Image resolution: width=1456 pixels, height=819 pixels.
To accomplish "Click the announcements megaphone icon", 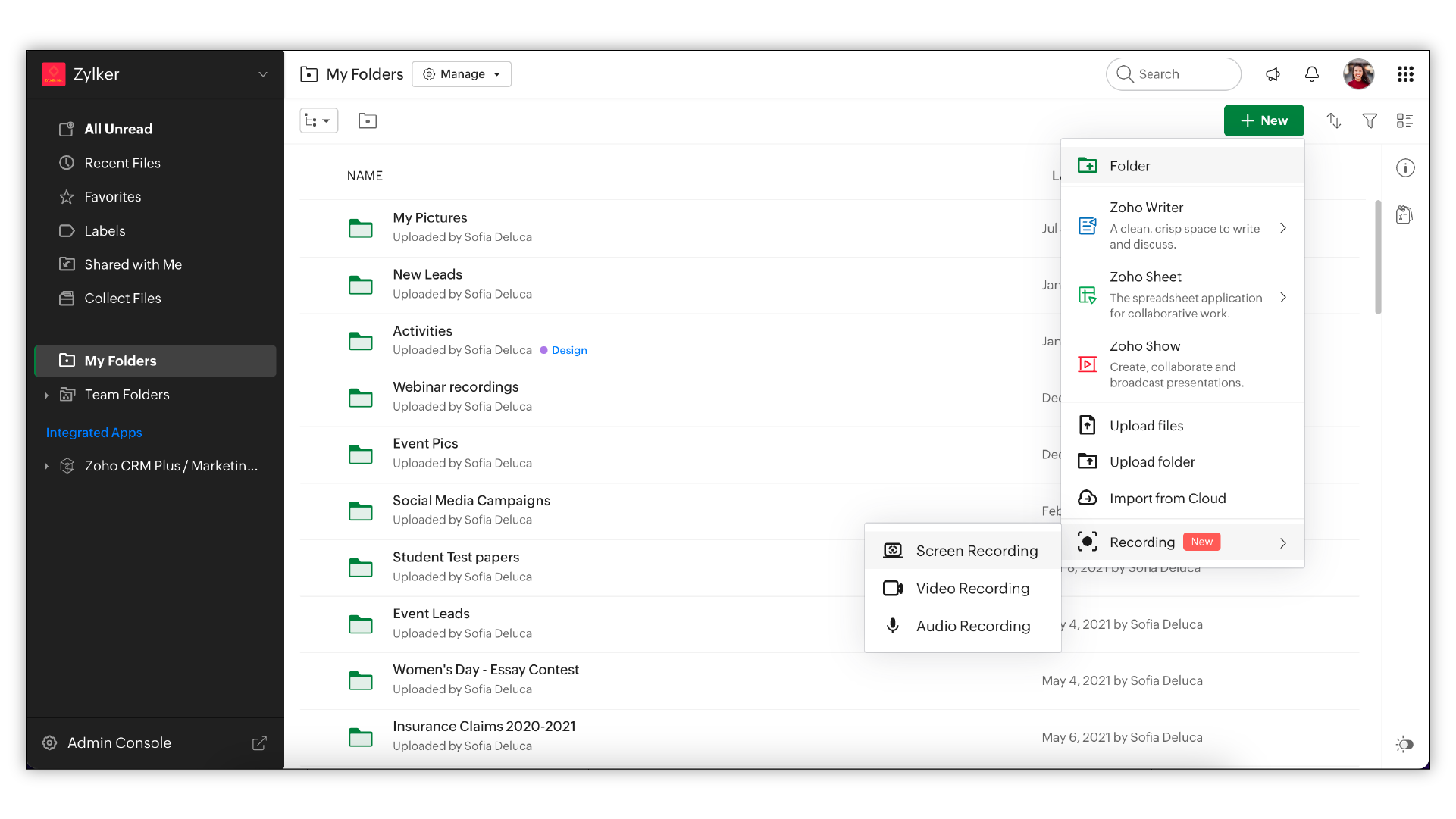I will (x=1273, y=74).
